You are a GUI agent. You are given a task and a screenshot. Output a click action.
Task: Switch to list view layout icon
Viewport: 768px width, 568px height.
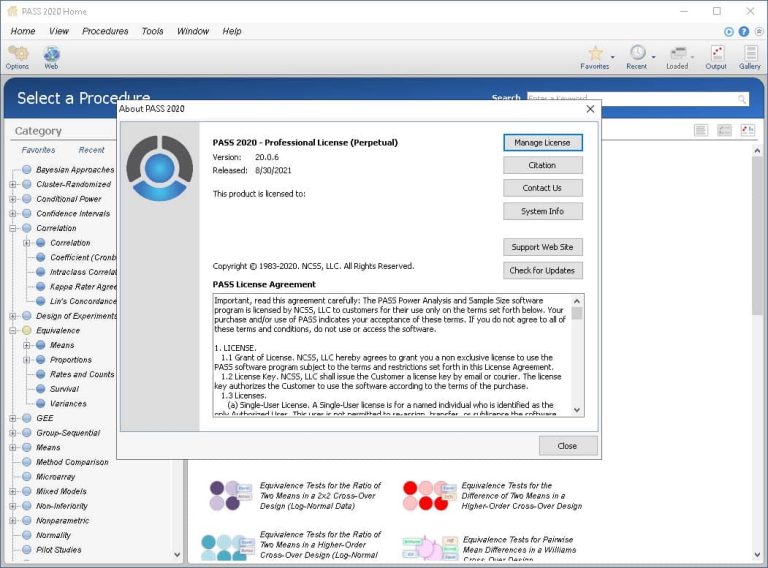point(701,130)
